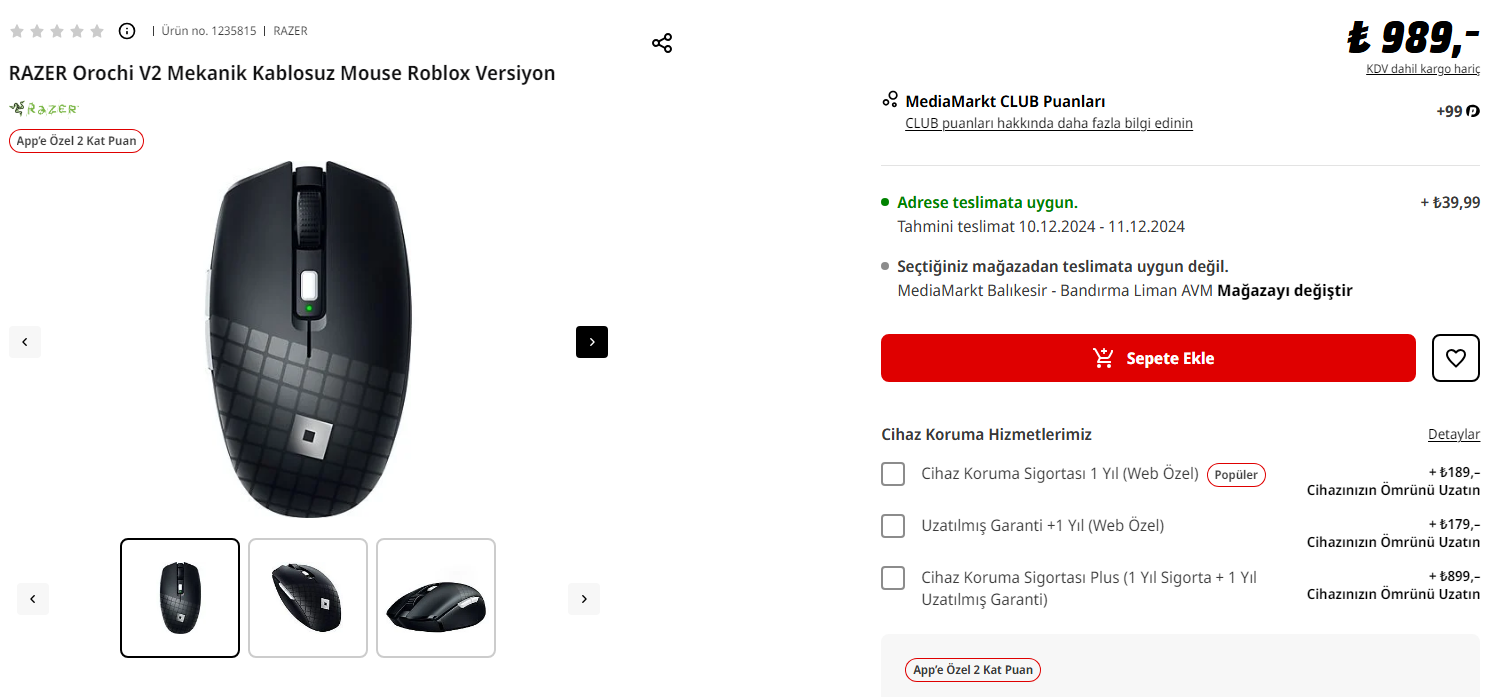Check Uzatılmış Garanti +1 Yıl option
The height and width of the screenshot is (697, 1500).
pyautogui.click(x=893, y=526)
